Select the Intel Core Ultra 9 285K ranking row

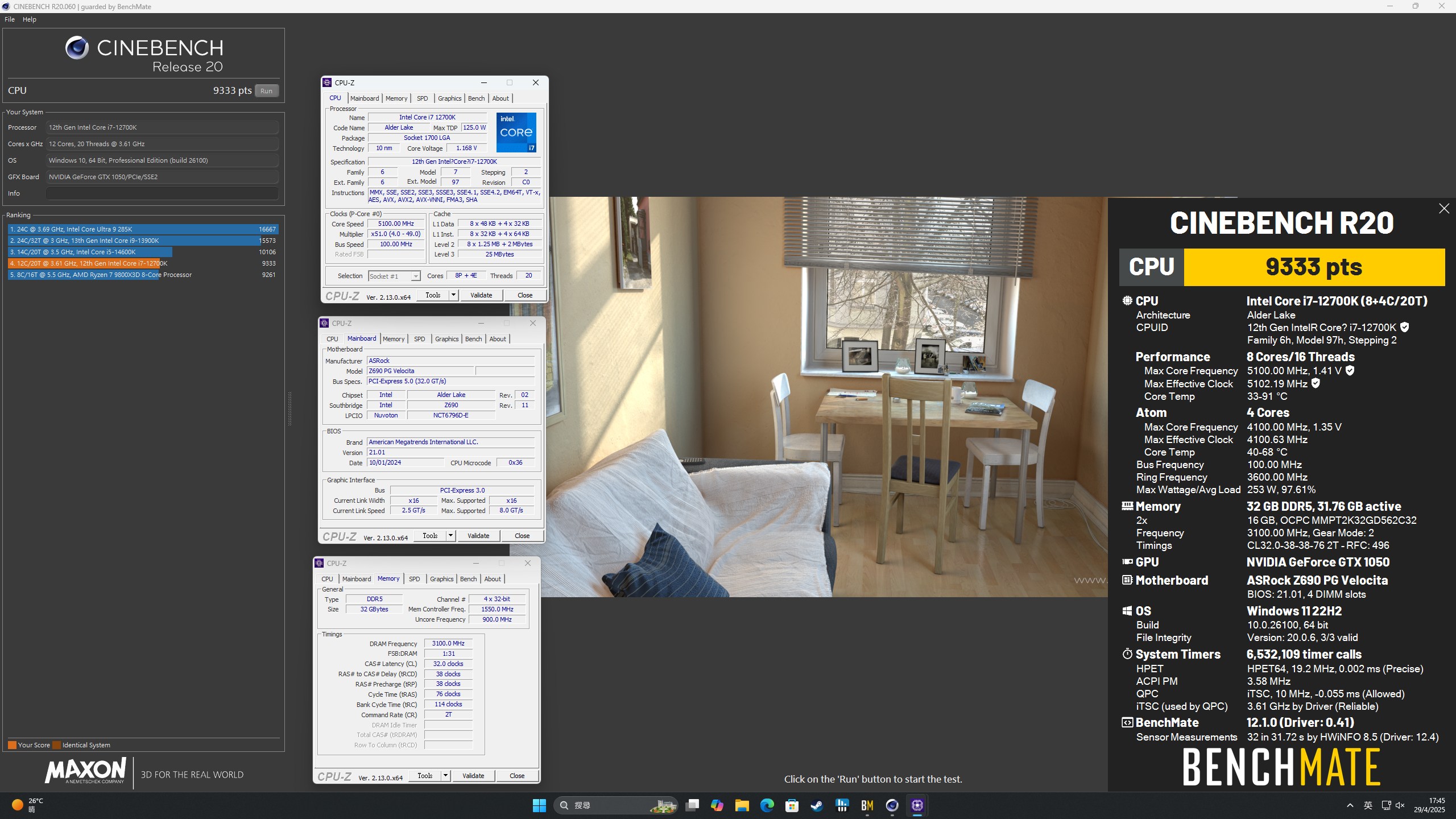[x=143, y=229]
